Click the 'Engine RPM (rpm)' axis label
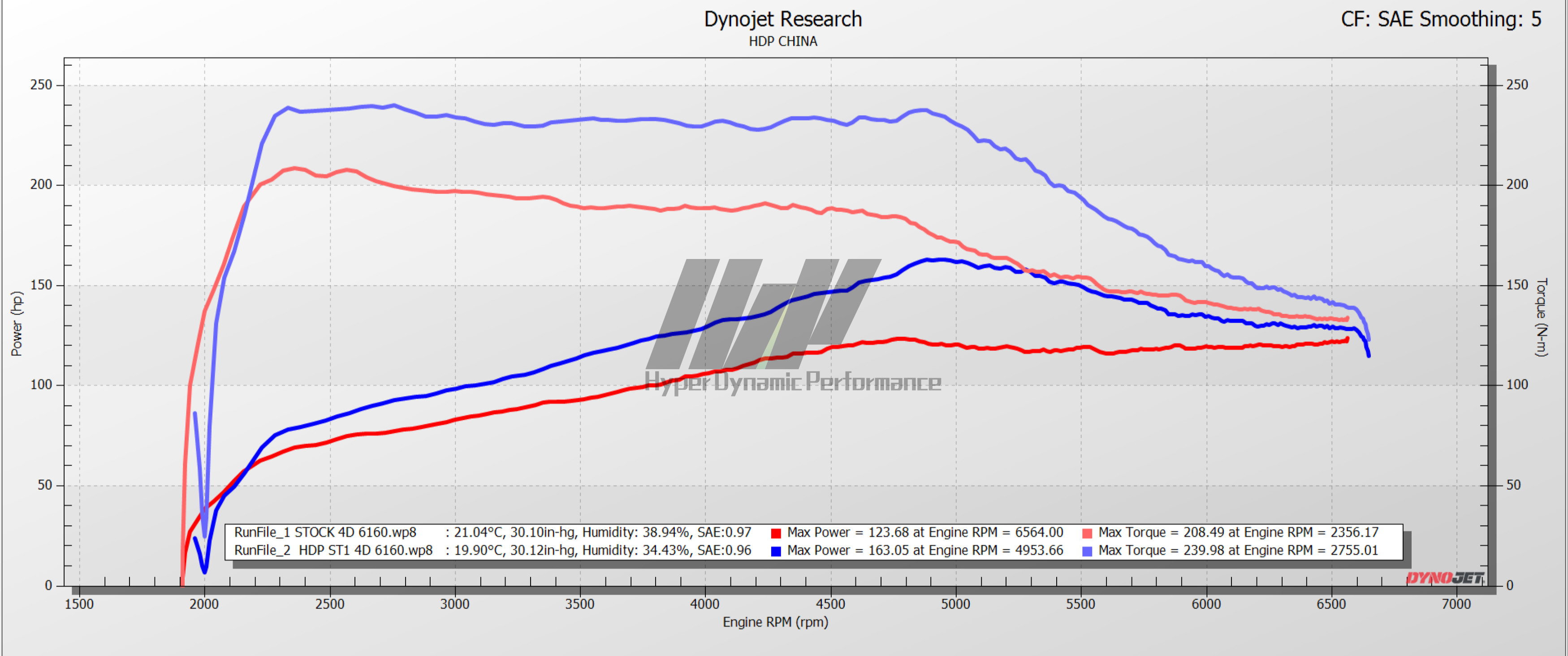Screen dimensions: 1568x656 [775, 622]
